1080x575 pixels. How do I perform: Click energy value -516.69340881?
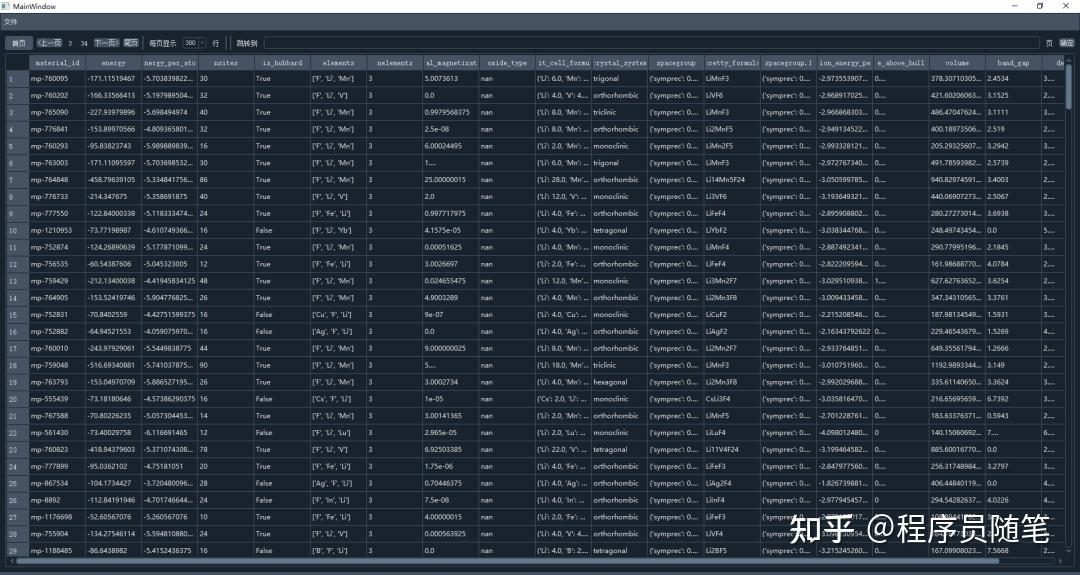pyautogui.click(x=114, y=366)
